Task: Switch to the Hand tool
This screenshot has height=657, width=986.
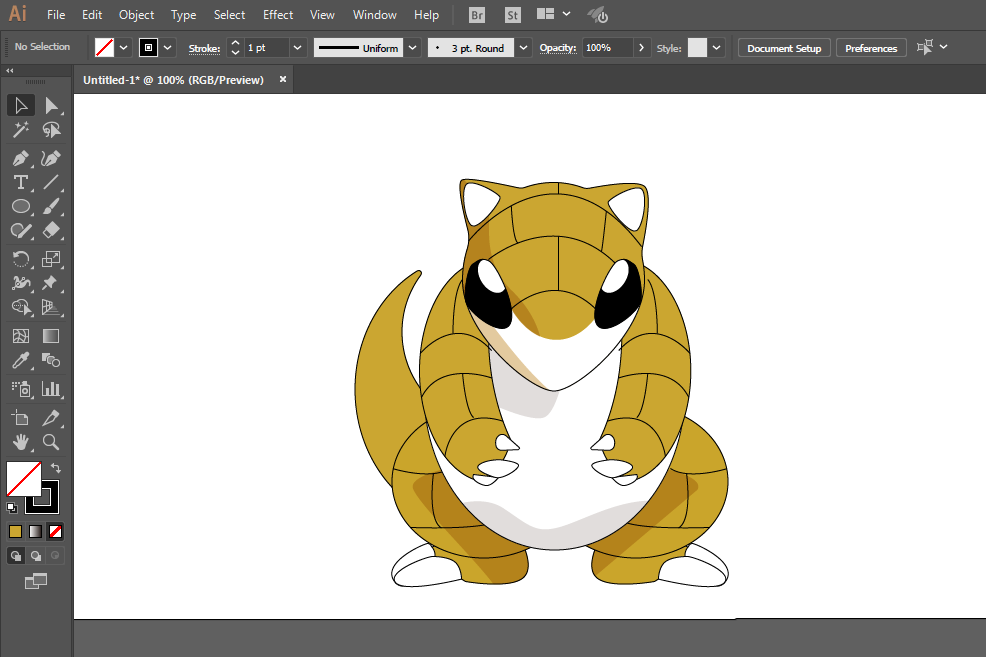Action: (x=20, y=441)
